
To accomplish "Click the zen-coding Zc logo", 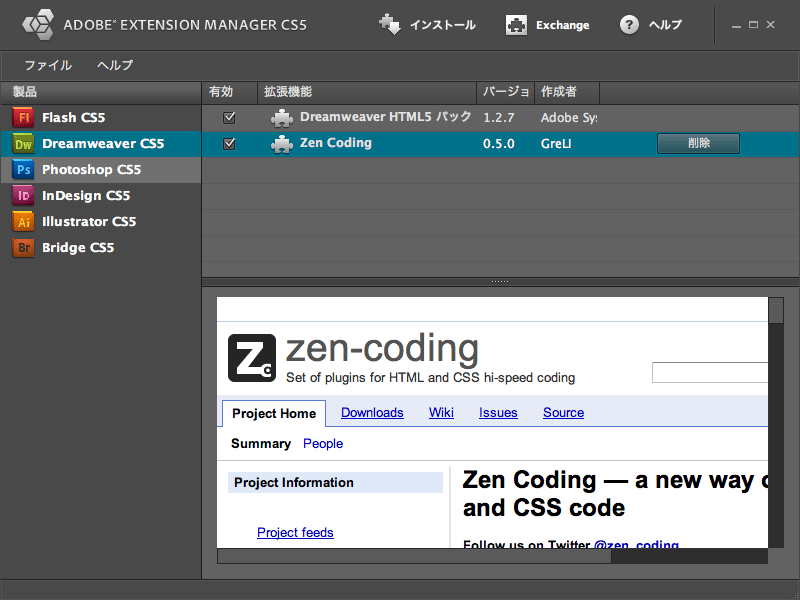I will pos(252,358).
